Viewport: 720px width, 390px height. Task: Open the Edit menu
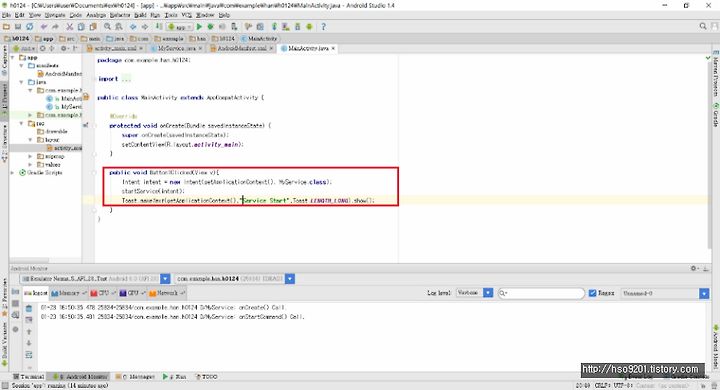click(19, 15)
